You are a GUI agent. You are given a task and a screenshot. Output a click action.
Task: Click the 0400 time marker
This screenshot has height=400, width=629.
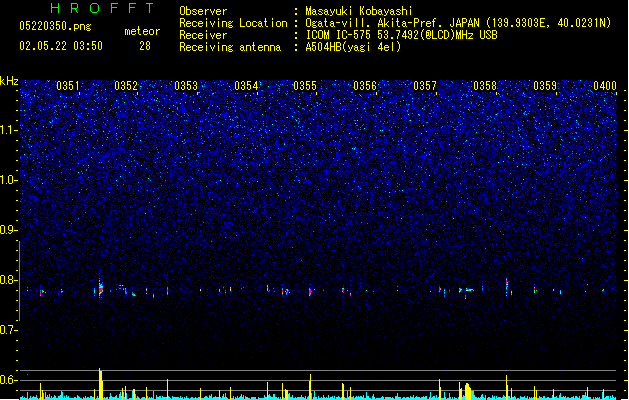(x=605, y=86)
